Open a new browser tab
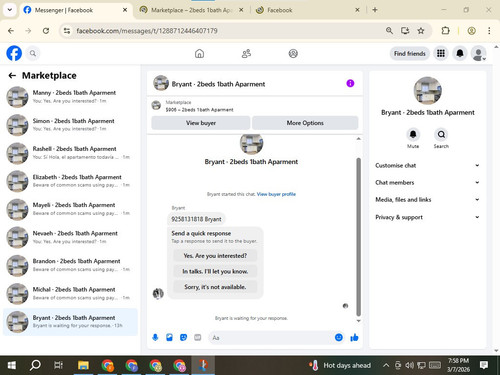The height and width of the screenshot is (375, 500). pos(375,10)
